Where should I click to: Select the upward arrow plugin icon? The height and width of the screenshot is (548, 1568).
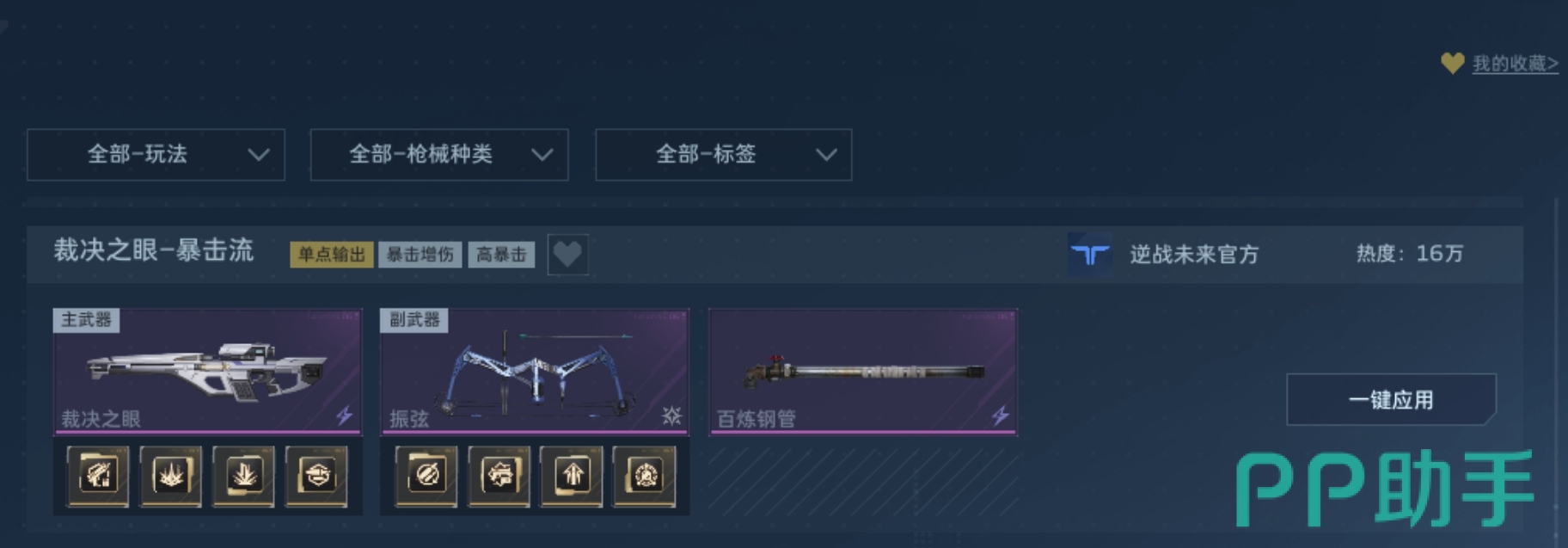click(x=573, y=476)
